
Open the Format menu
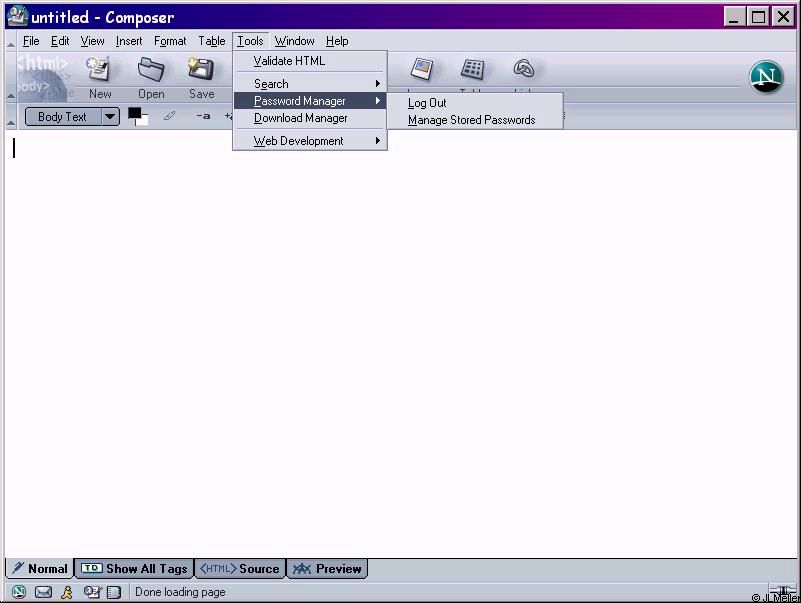170,41
